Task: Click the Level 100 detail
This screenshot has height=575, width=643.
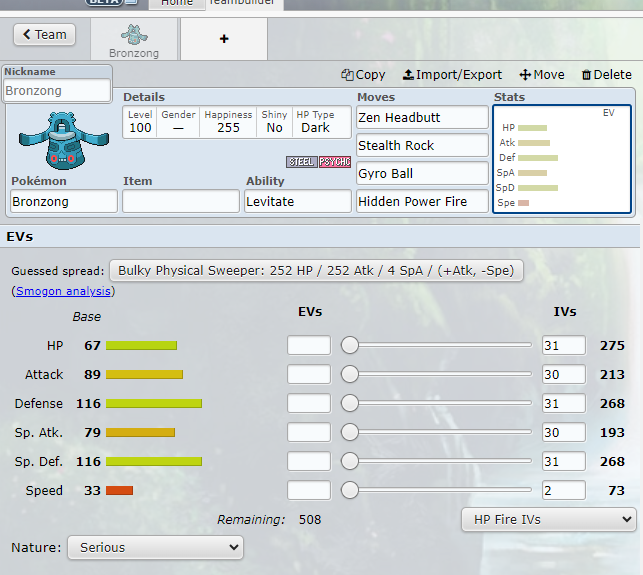Action: [x=140, y=122]
